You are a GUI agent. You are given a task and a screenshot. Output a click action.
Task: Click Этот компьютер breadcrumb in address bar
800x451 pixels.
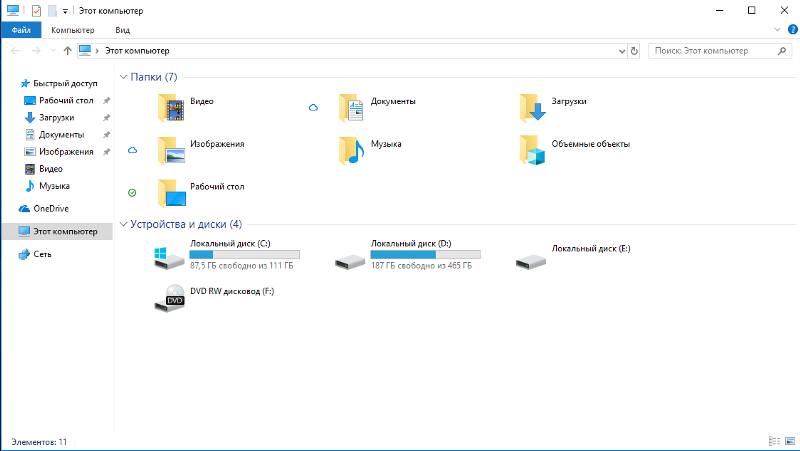pyautogui.click(x=137, y=51)
